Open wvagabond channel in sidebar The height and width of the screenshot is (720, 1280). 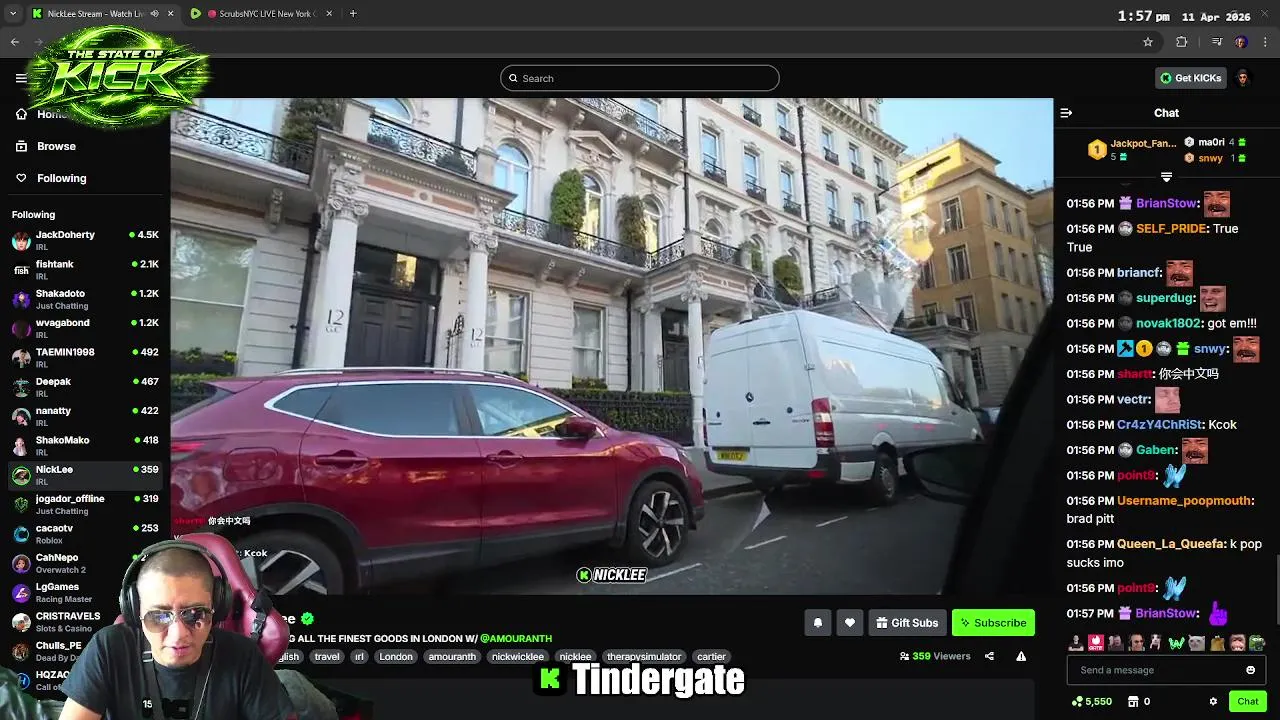85,329
